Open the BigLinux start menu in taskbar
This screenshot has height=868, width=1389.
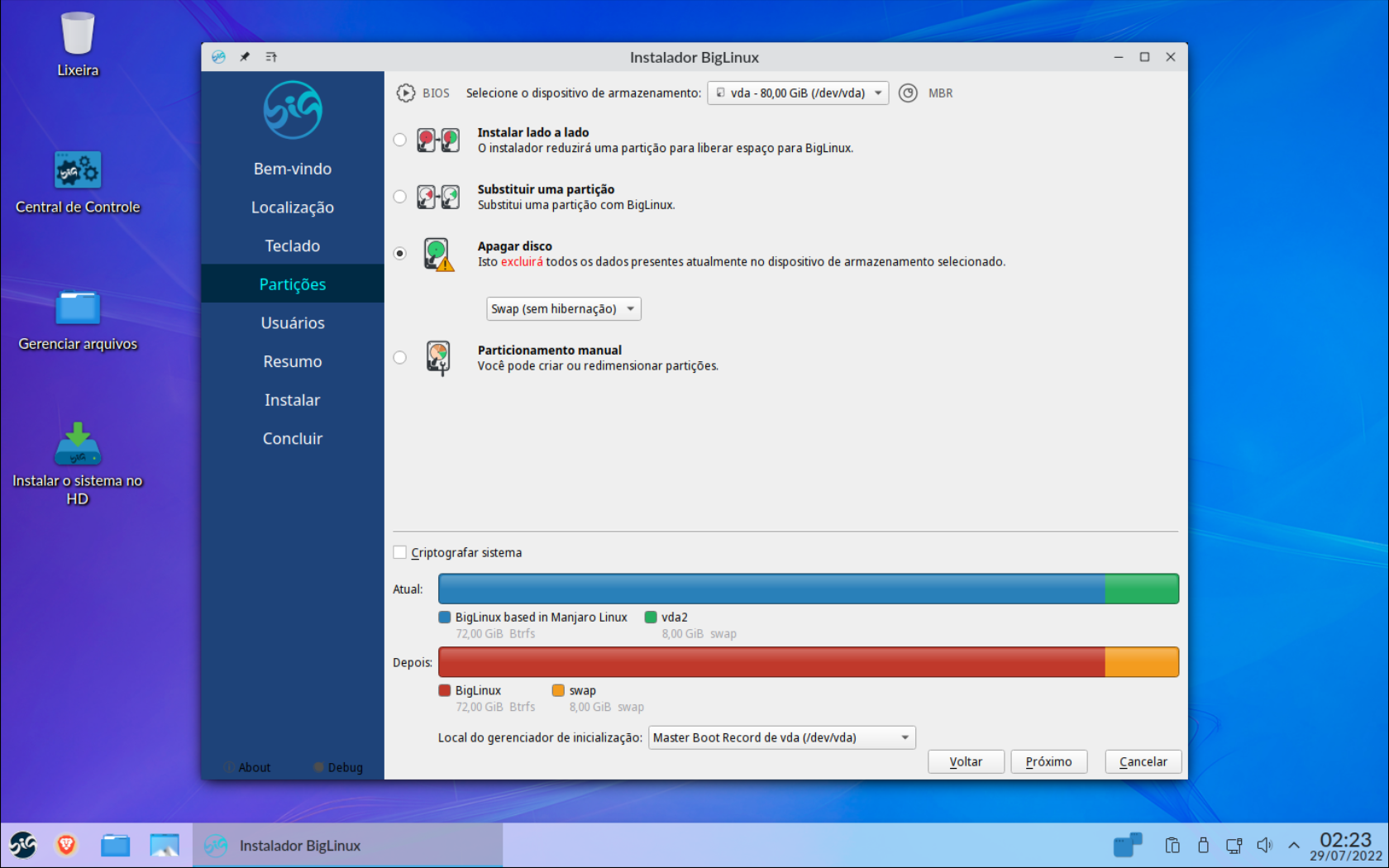pos(23,845)
